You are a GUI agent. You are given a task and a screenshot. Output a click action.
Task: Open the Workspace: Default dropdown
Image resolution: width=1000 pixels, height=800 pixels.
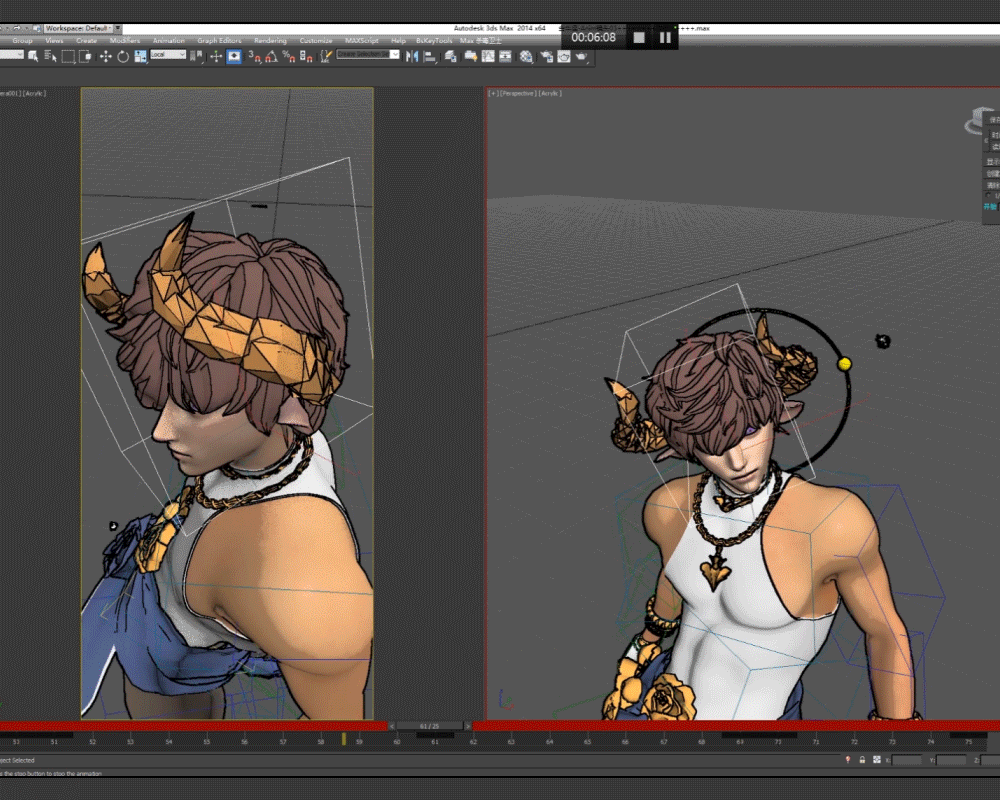pos(78,28)
